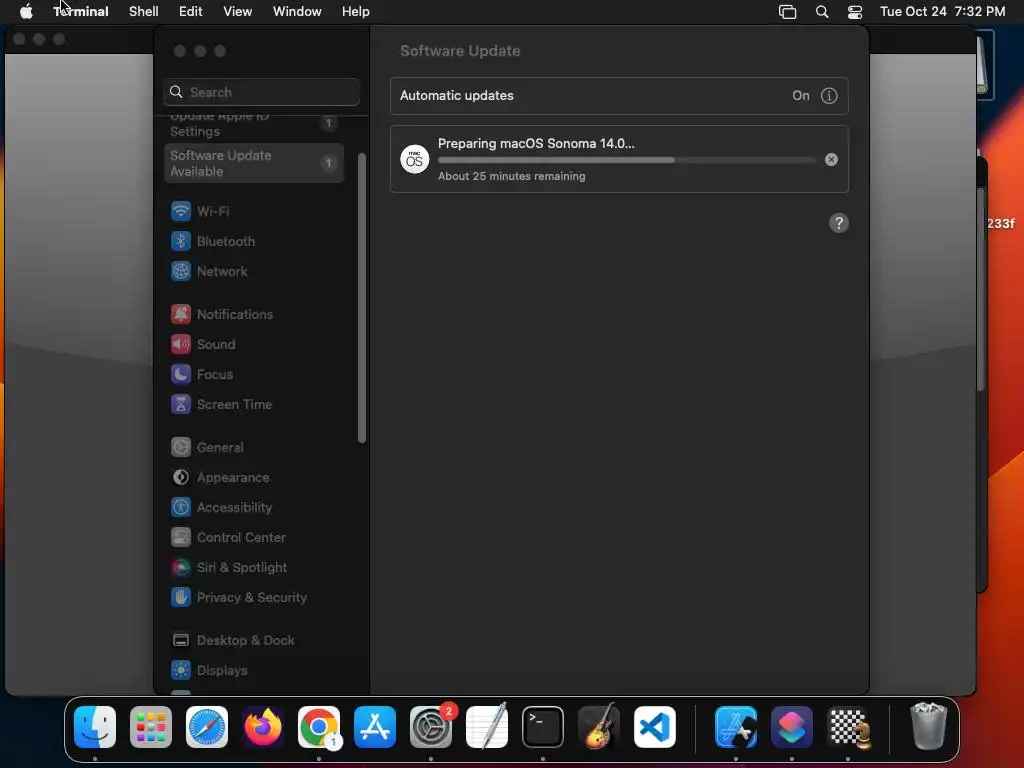
Task: Open the Help menu
Action: click(x=356, y=12)
